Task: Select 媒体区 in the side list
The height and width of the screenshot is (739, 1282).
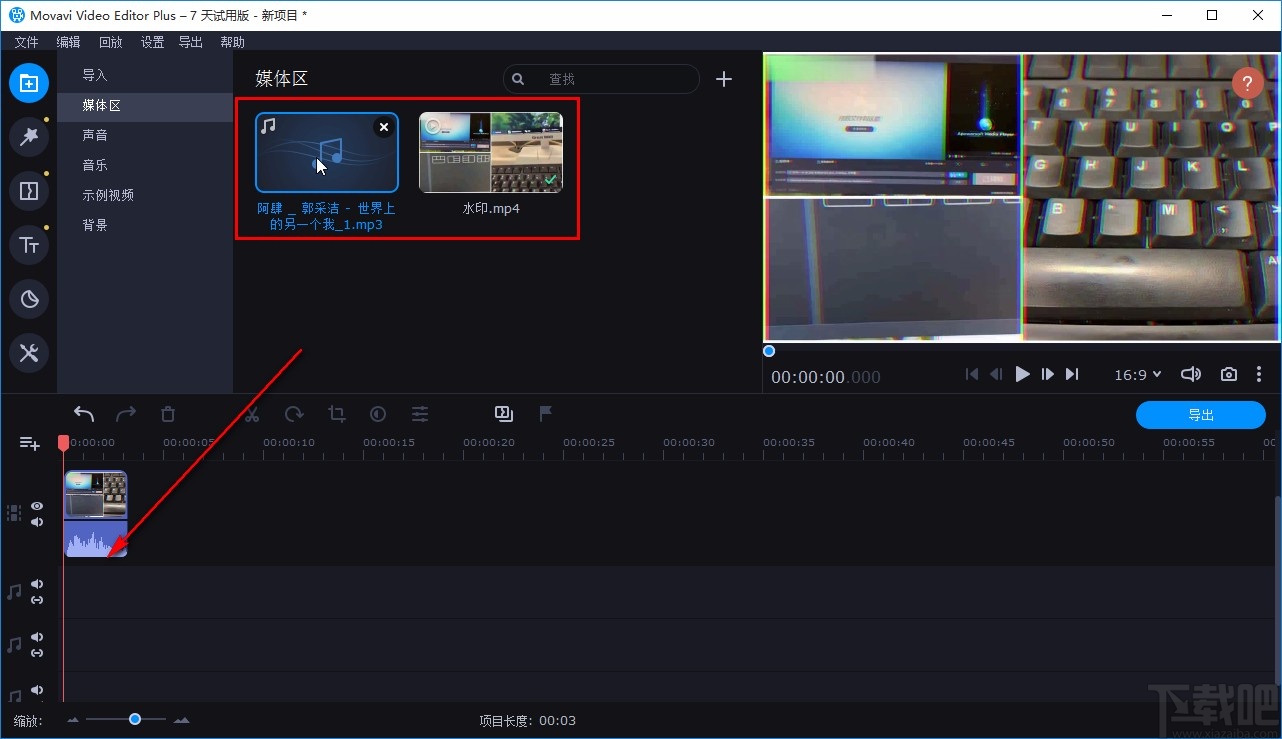Action: (x=145, y=105)
